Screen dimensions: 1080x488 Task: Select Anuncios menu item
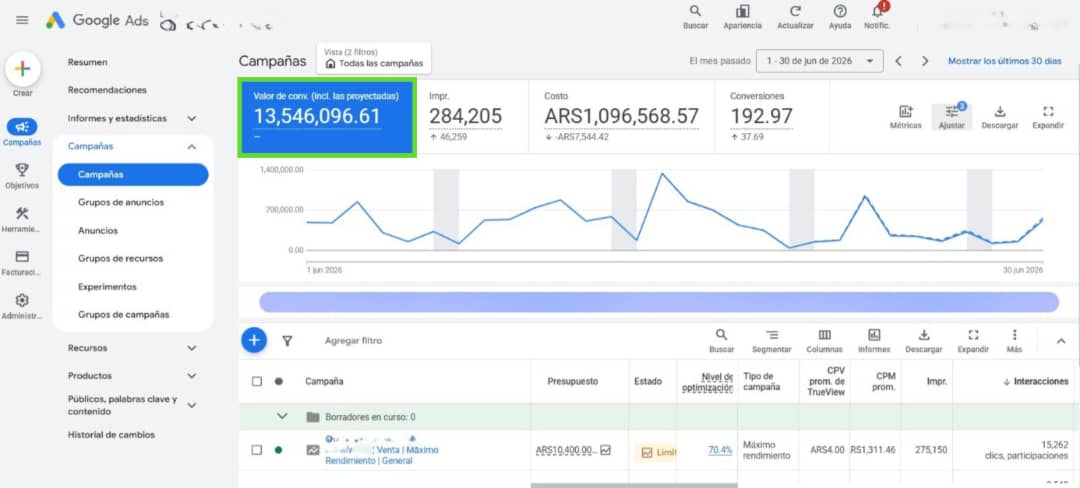click(98, 231)
